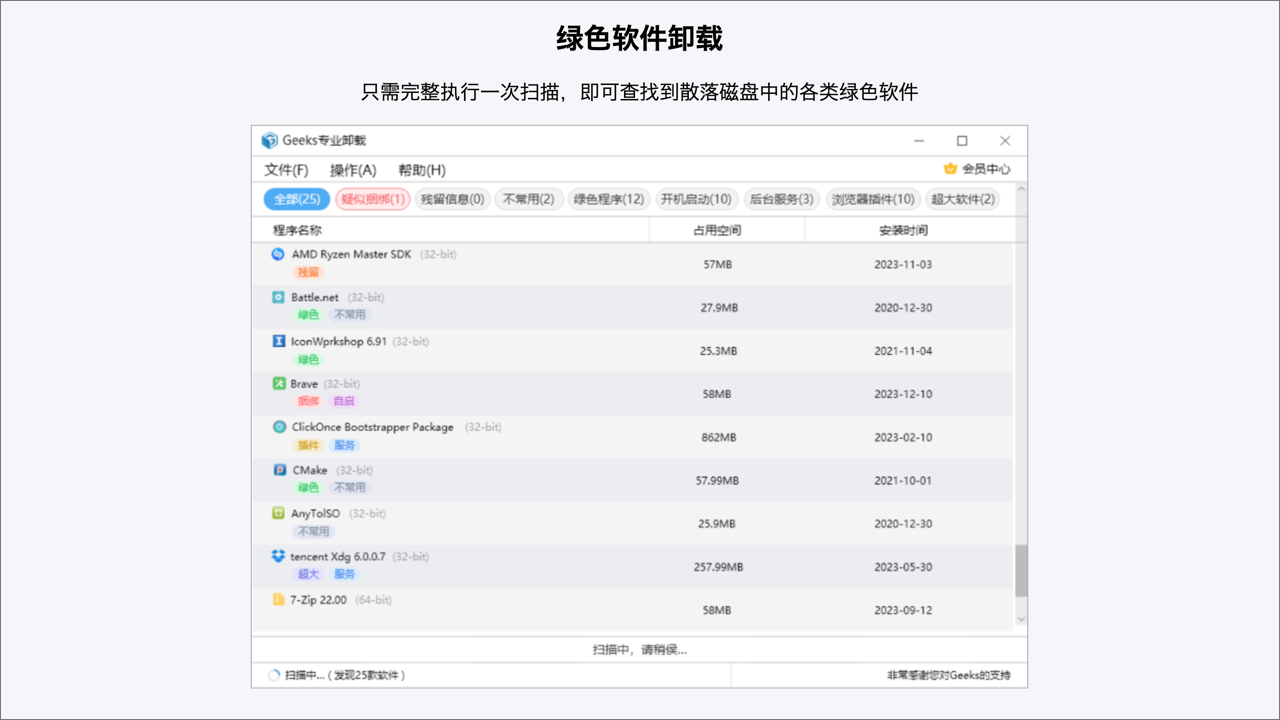This screenshot has width=1280, height=720.
Task: Filter by 浏览器插件(10)
Action: [x=873, y=199]
